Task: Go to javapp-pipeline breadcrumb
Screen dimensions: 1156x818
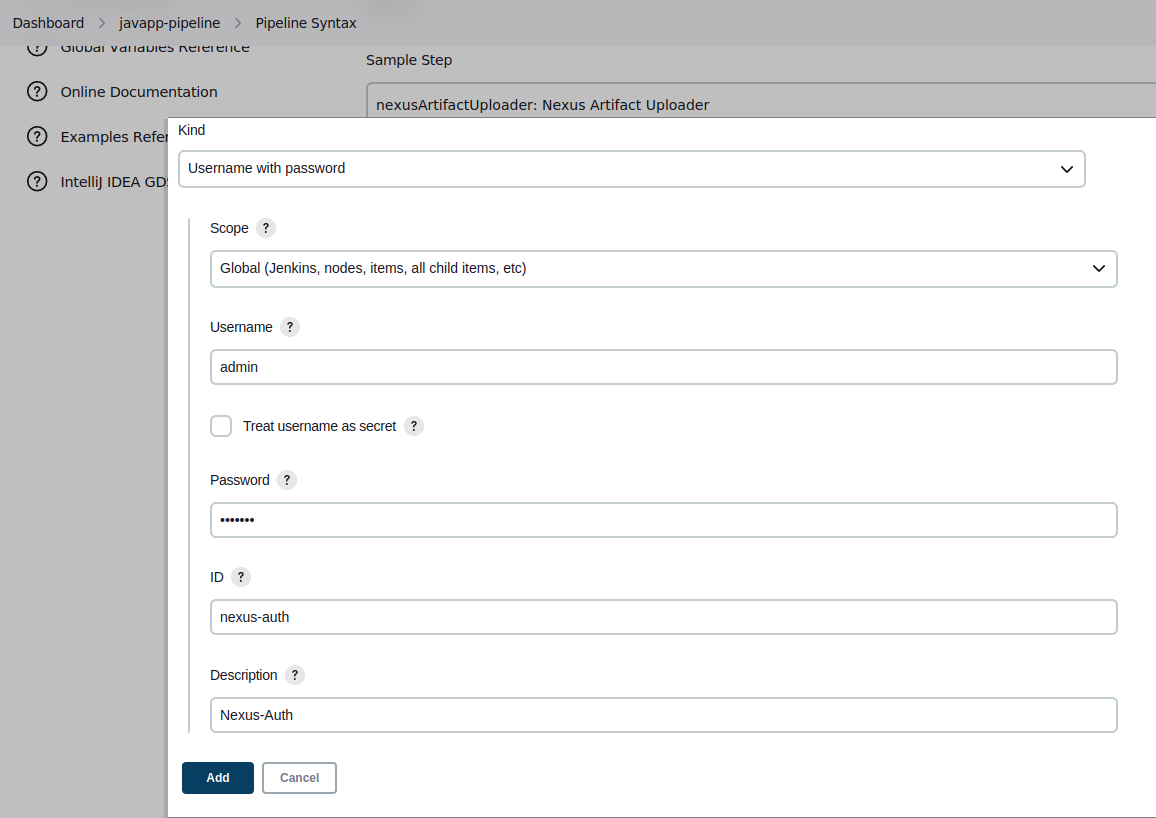Action: [x=170, y=23]
